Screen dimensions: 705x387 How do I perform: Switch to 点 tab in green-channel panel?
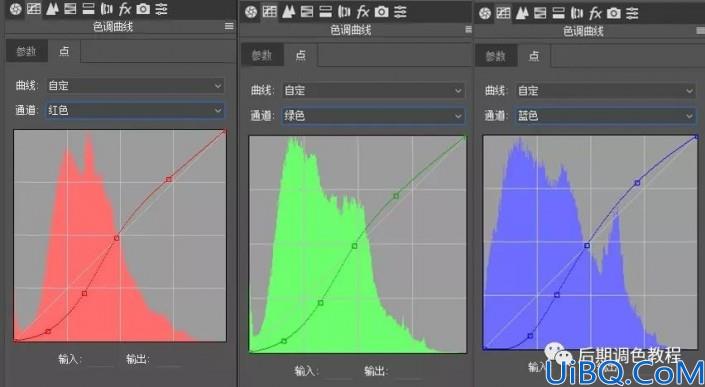(x=301, y=55)
